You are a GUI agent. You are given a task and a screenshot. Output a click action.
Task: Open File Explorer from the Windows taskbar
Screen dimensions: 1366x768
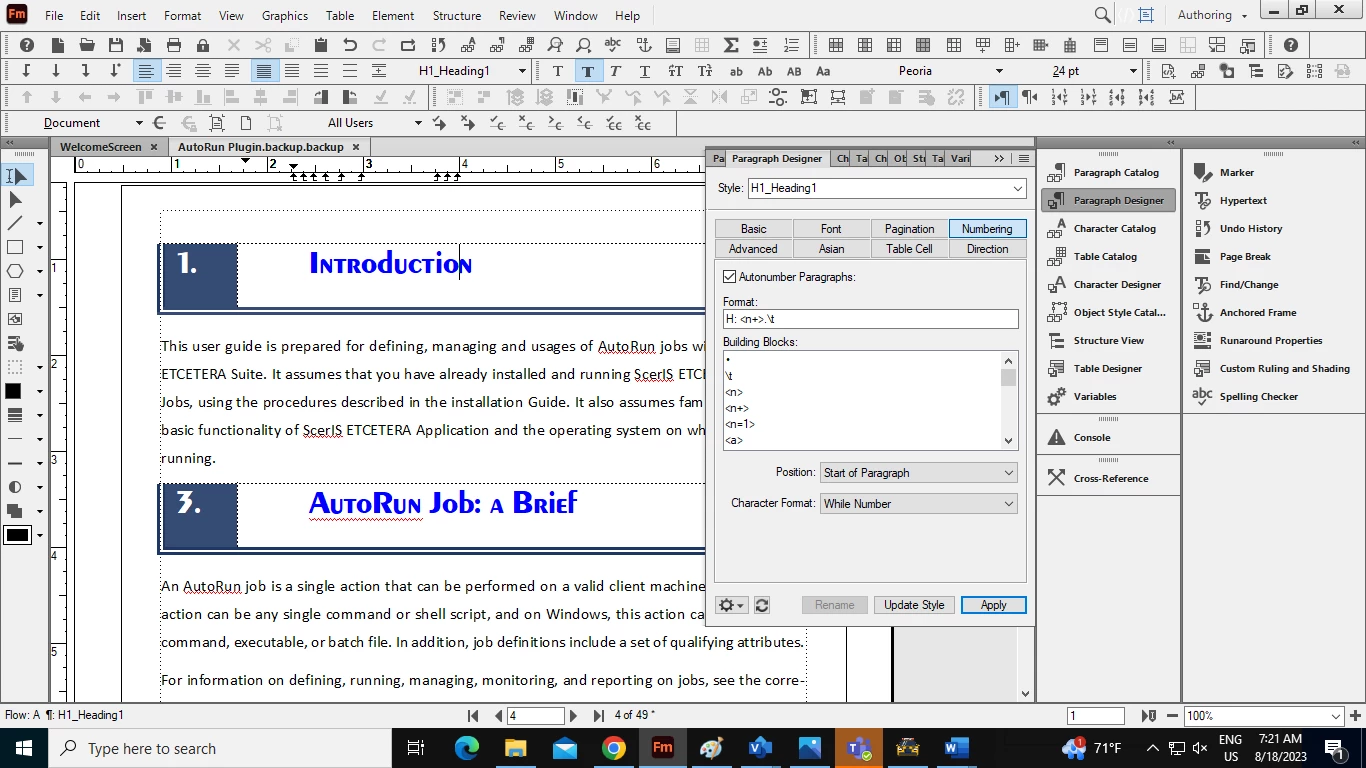[x=515, y=748]
